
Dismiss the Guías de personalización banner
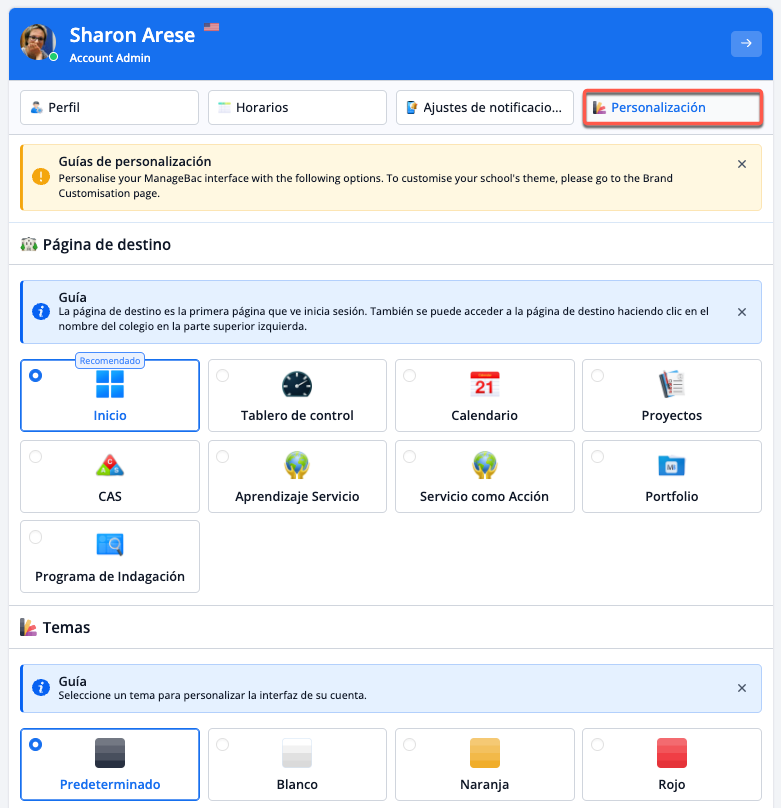tap(741, 164)
